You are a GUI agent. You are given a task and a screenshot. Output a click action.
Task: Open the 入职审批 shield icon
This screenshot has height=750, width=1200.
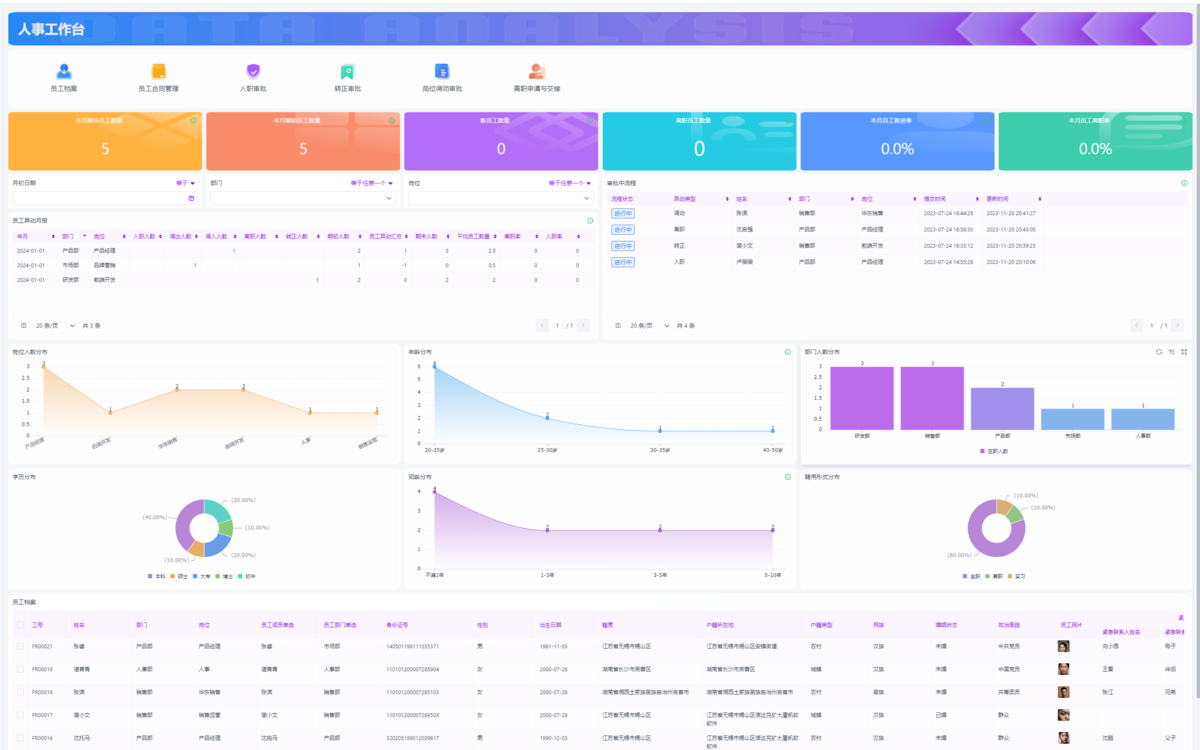coord(253,71)
